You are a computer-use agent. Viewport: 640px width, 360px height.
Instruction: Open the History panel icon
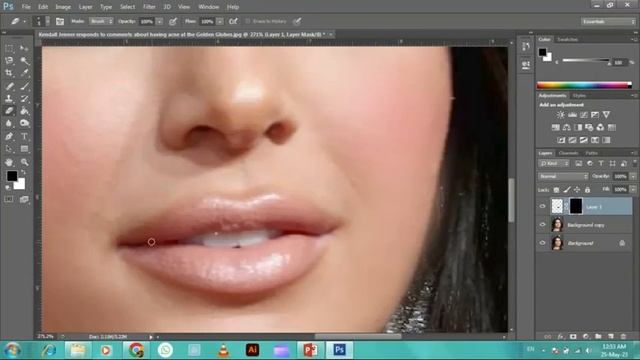point(526,47)
